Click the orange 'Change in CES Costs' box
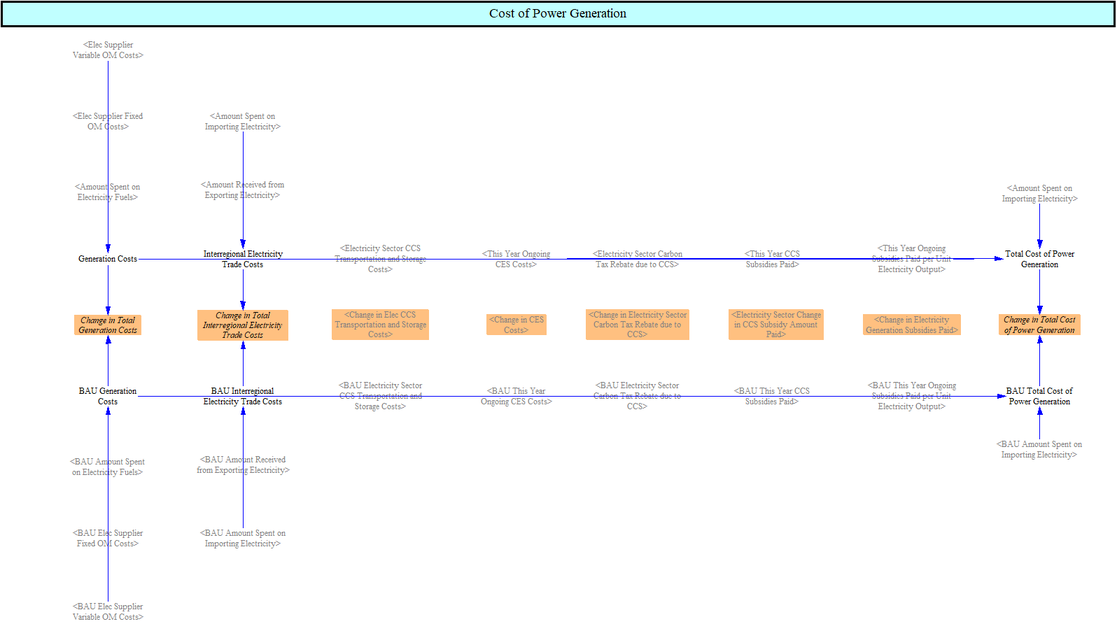This screenshot has width=1117, height=624. tap(516, 325)
